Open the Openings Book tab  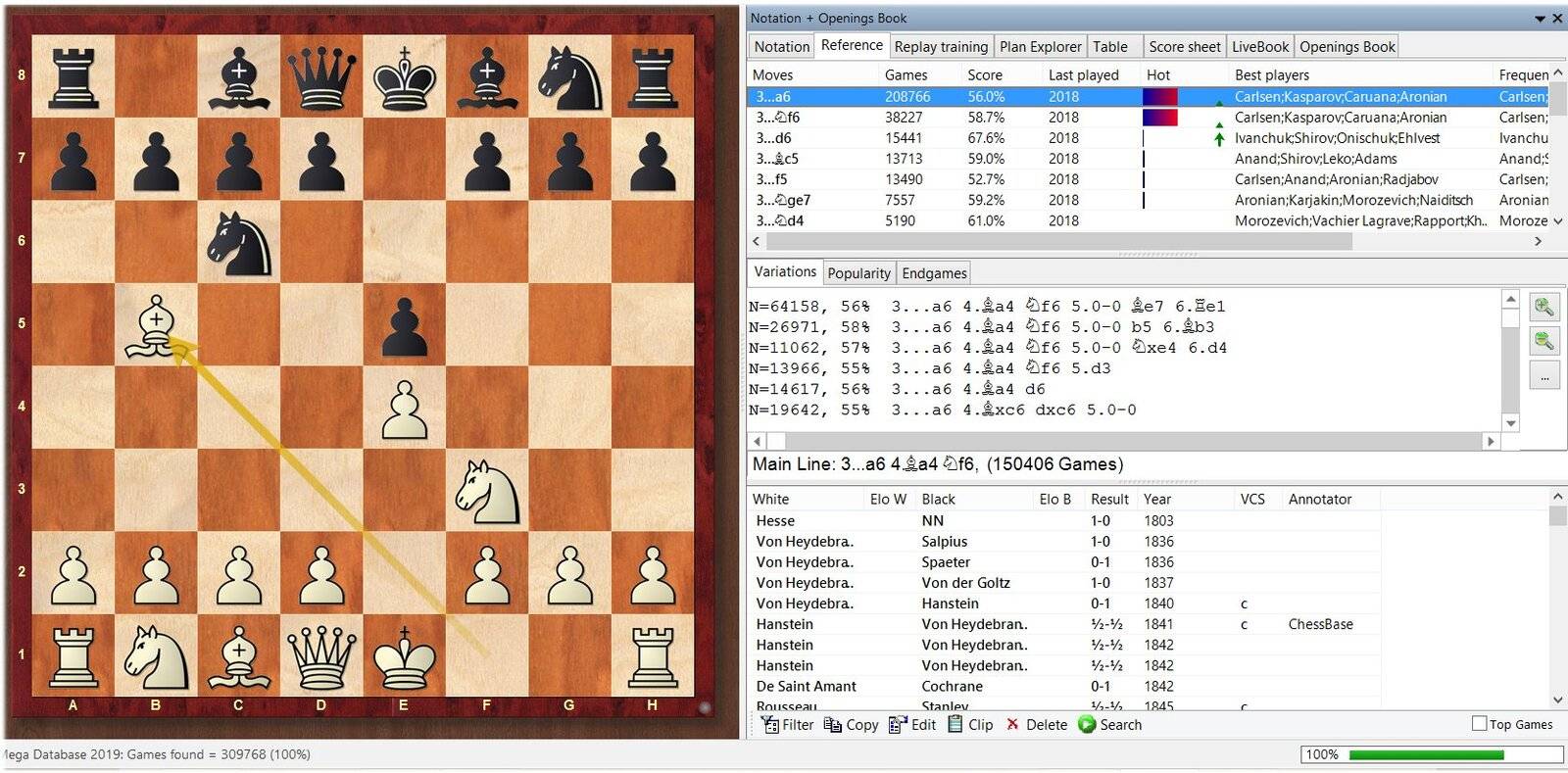click(1347, 46)
